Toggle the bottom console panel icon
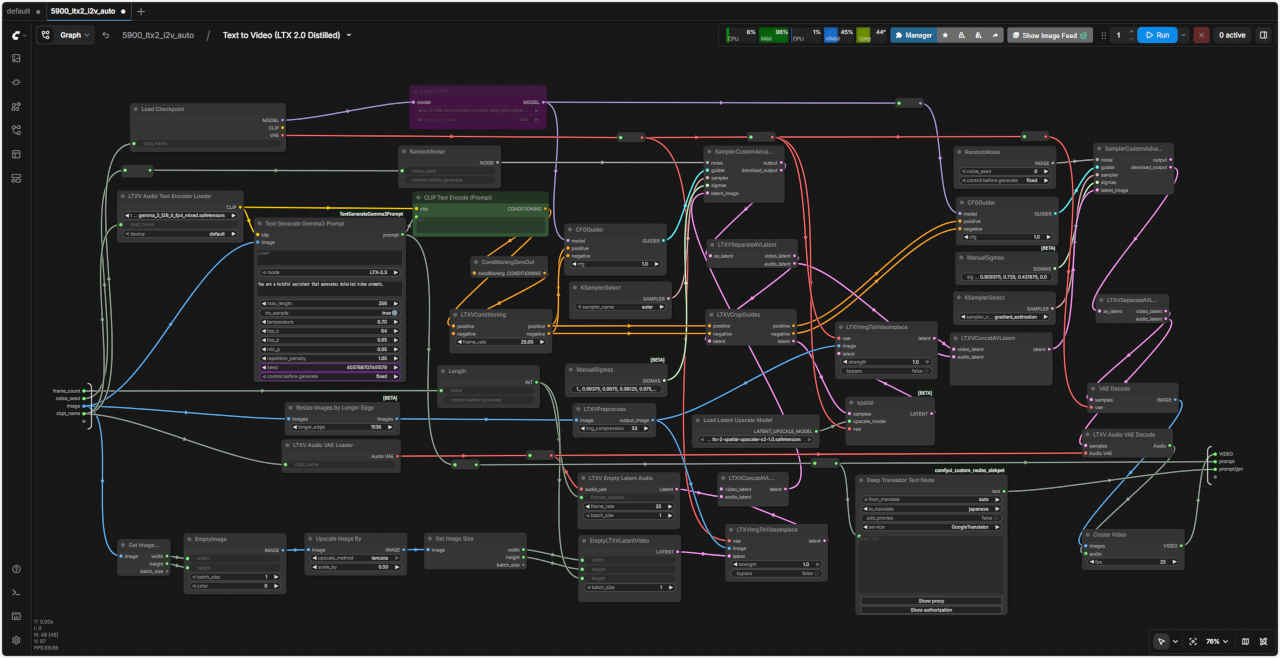 tap(16, 593)
